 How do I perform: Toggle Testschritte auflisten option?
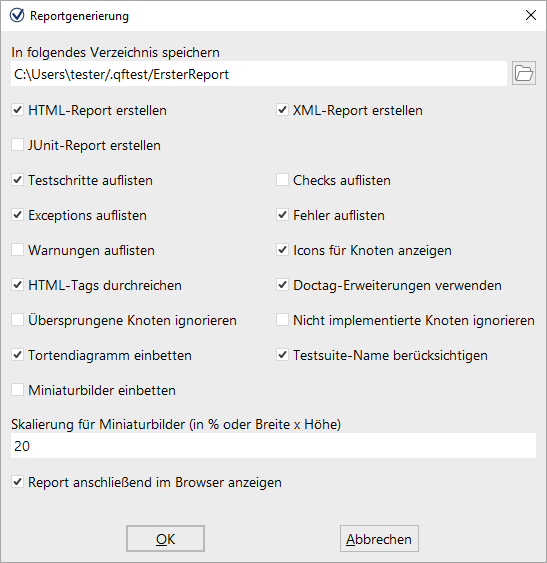(x=17, y=180)
